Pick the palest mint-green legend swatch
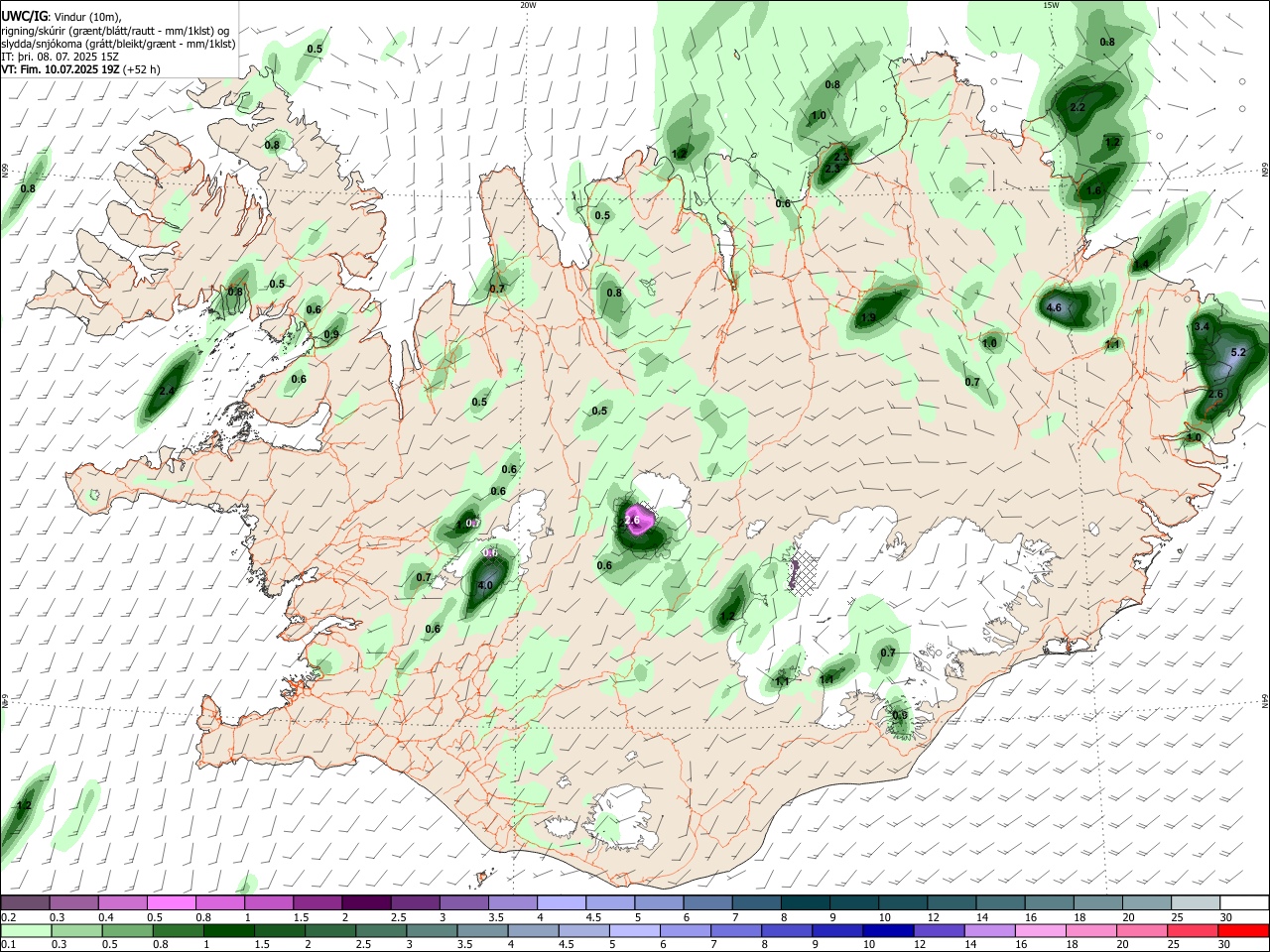Screen dimensions: 1270x952 click(x=25, y=930)
